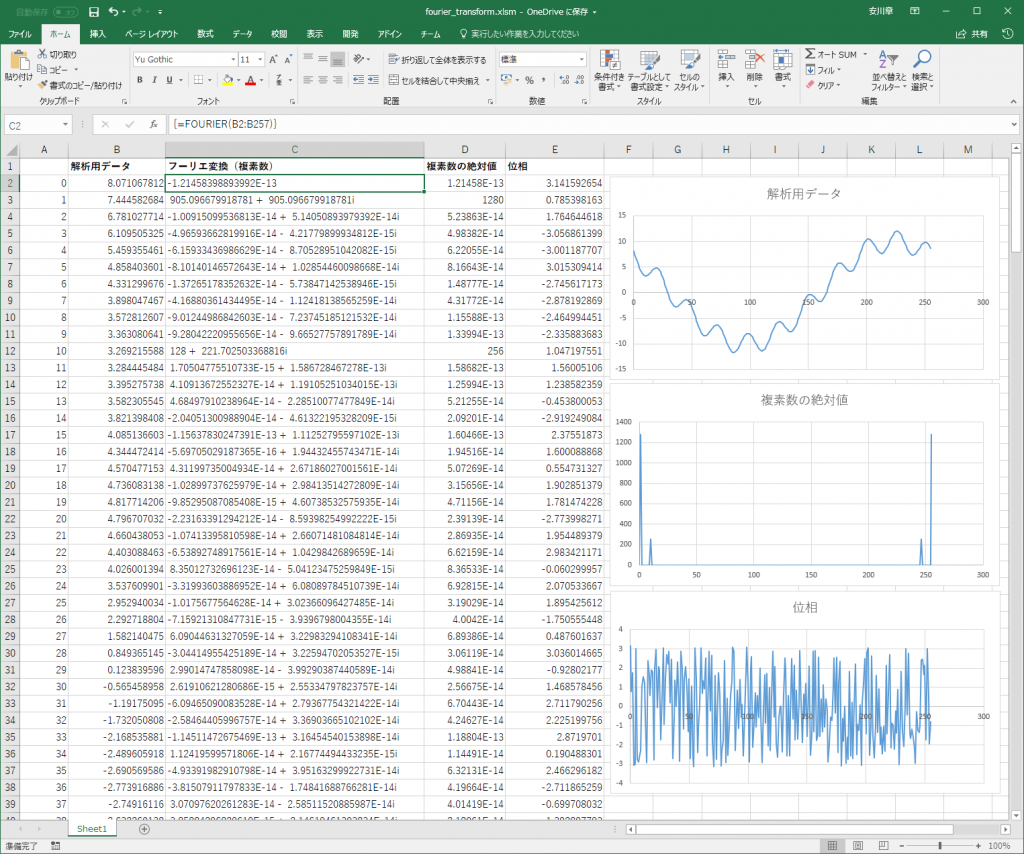Click the Align Left icon
Viewport: 1024px width, 854px height.
click(x=308, y=80)
